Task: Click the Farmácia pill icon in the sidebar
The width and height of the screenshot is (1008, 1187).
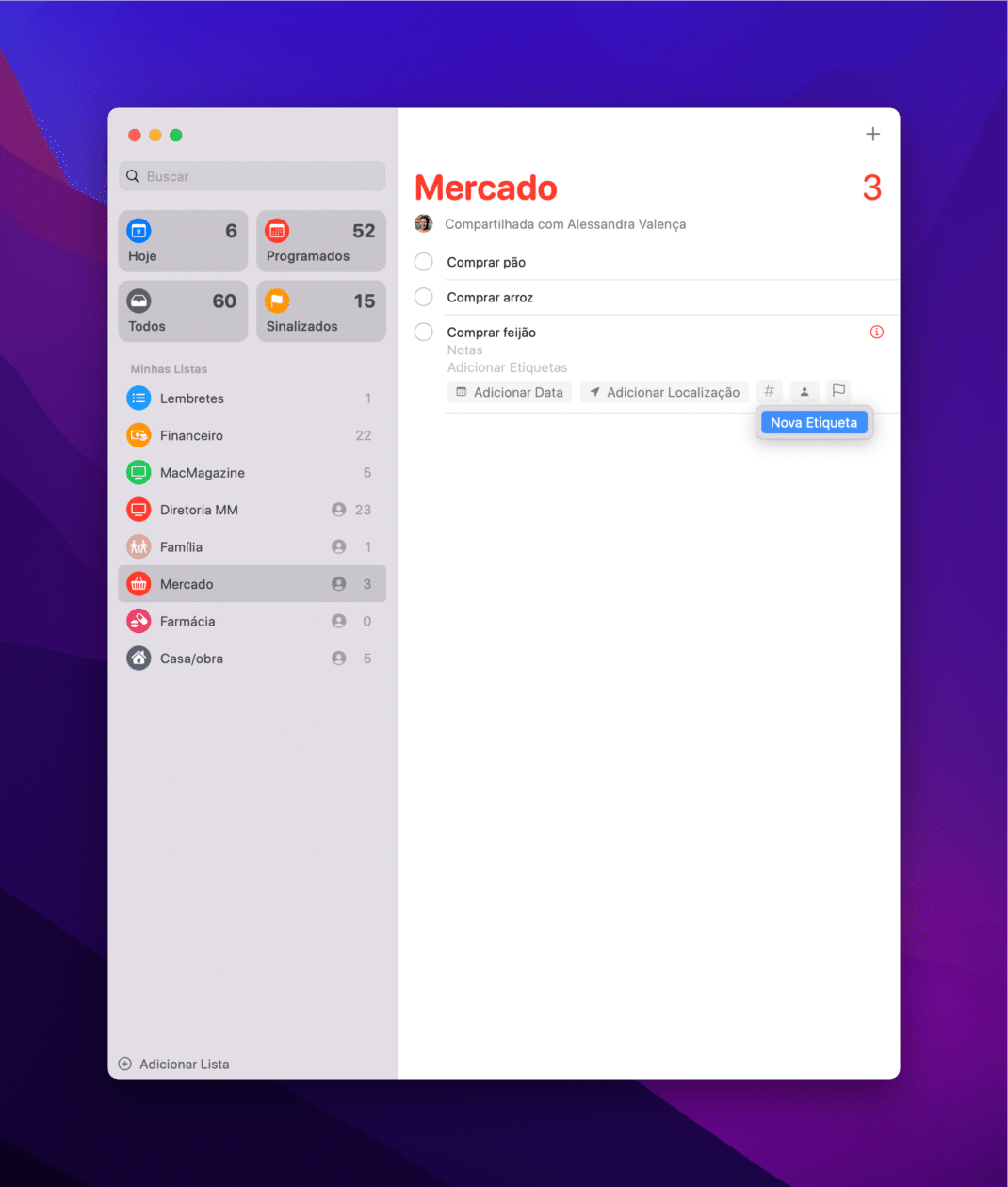Action: coord(138,621)
